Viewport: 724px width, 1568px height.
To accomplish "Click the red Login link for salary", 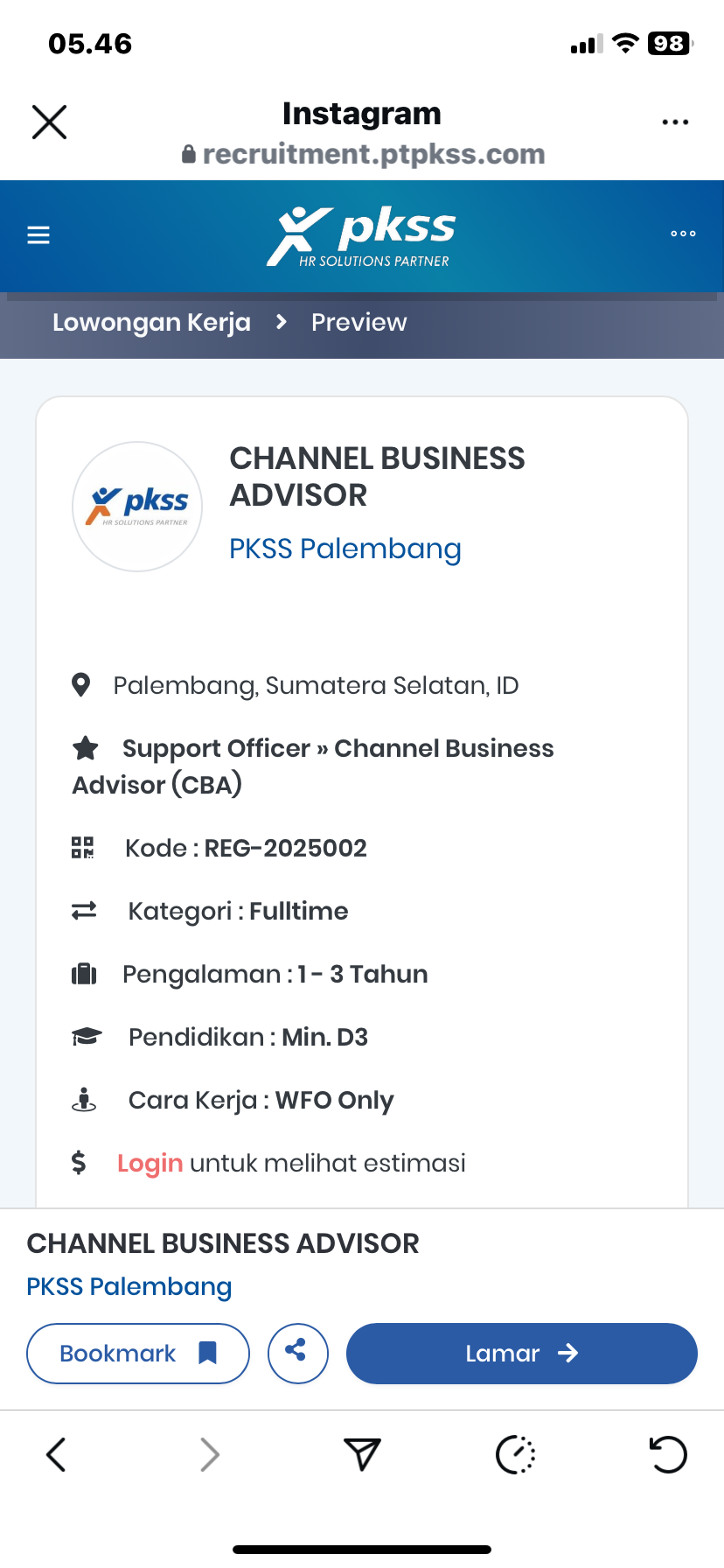I will 150,1163.
